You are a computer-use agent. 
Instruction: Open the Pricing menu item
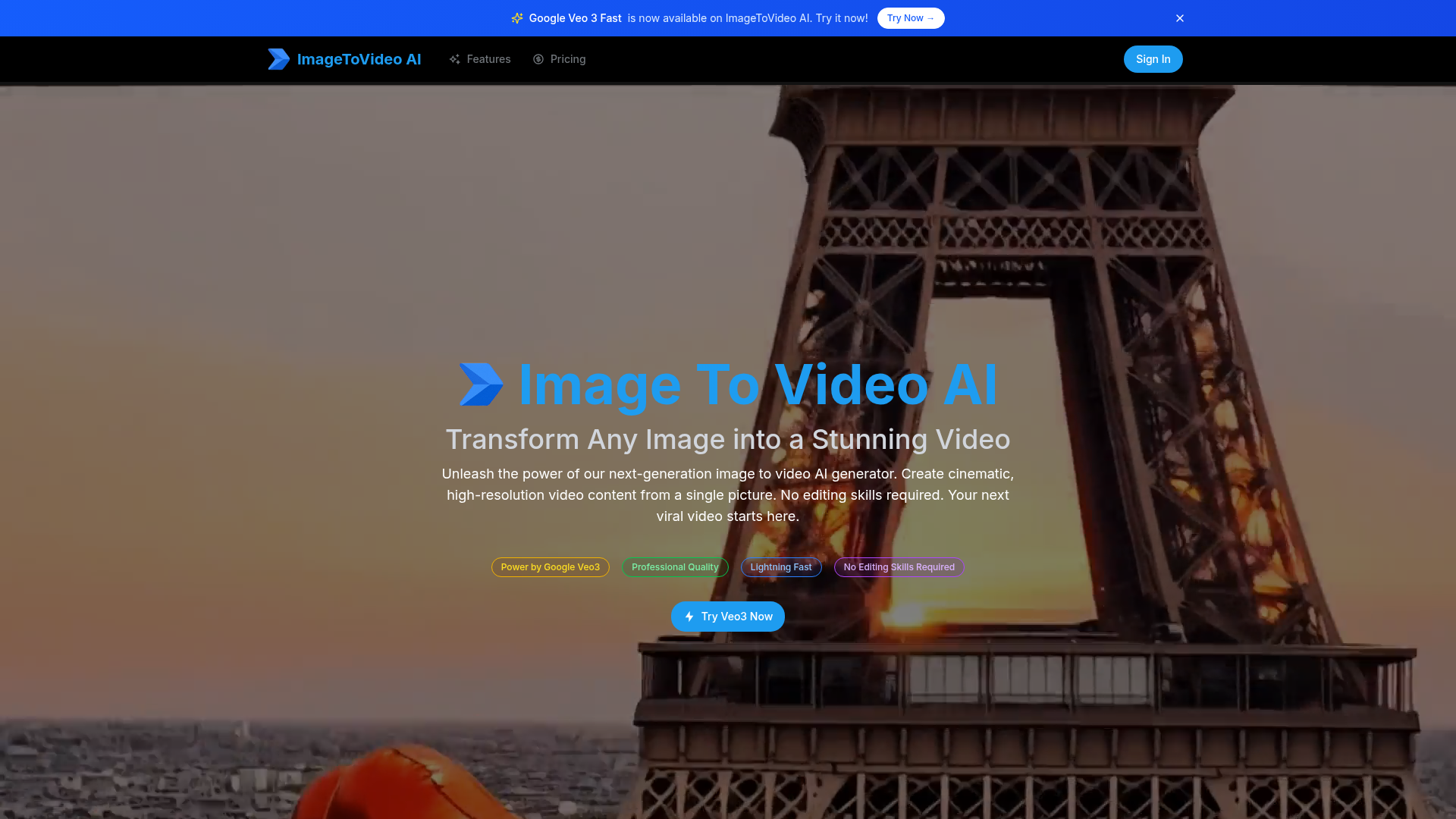pos(568,58)
